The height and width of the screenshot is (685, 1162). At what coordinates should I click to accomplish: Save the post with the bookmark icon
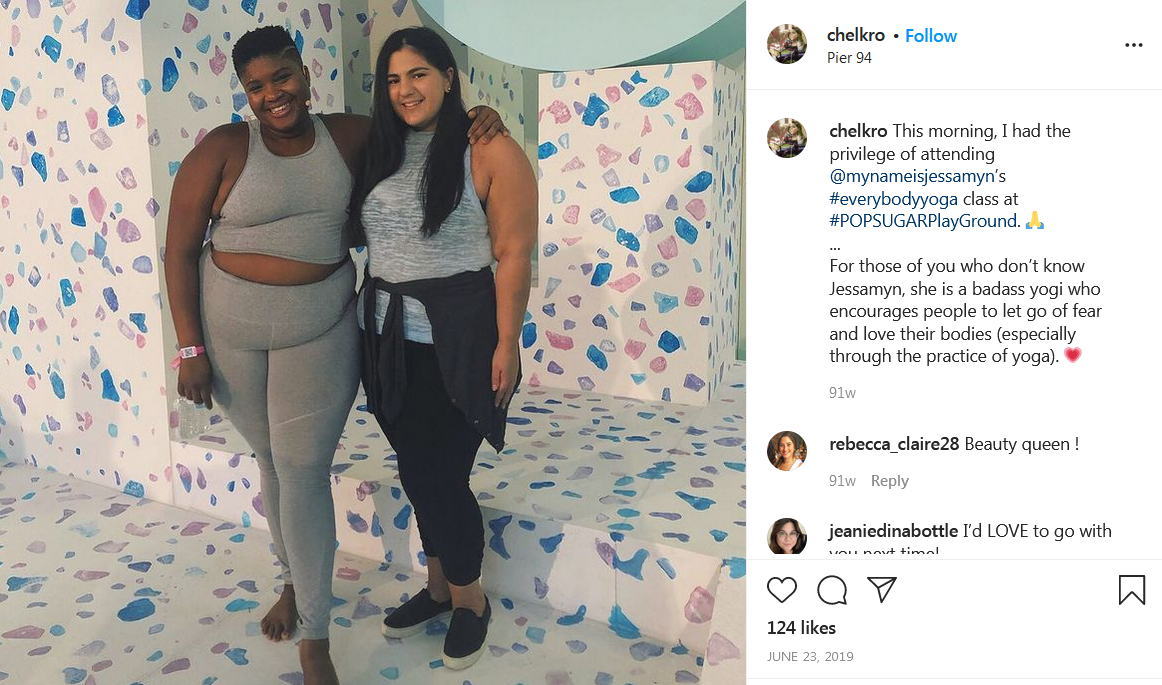pyautogui.click(x=1132, y=590)
